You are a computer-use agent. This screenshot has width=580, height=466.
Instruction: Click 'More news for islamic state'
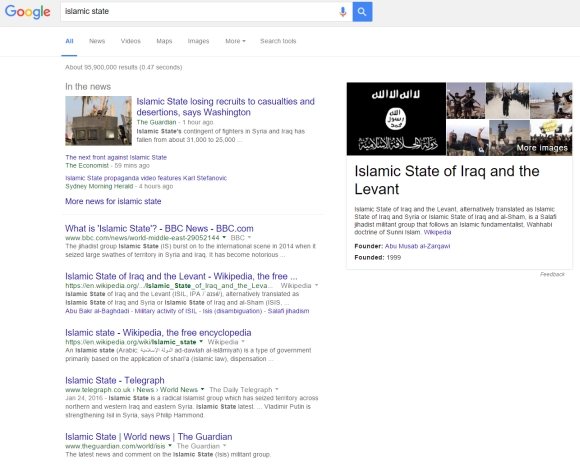point(113,201)
